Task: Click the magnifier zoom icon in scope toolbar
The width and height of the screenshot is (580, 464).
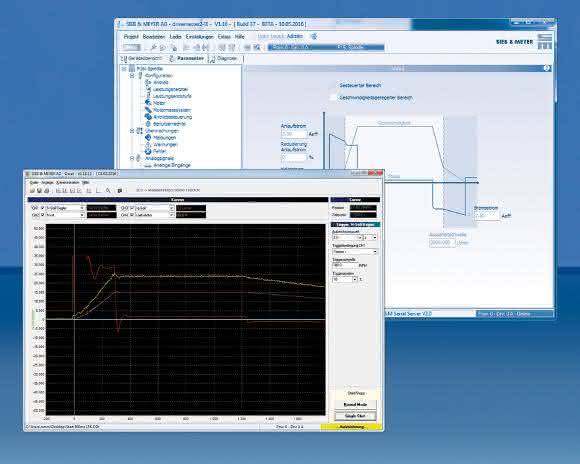Action: (108, 191)
